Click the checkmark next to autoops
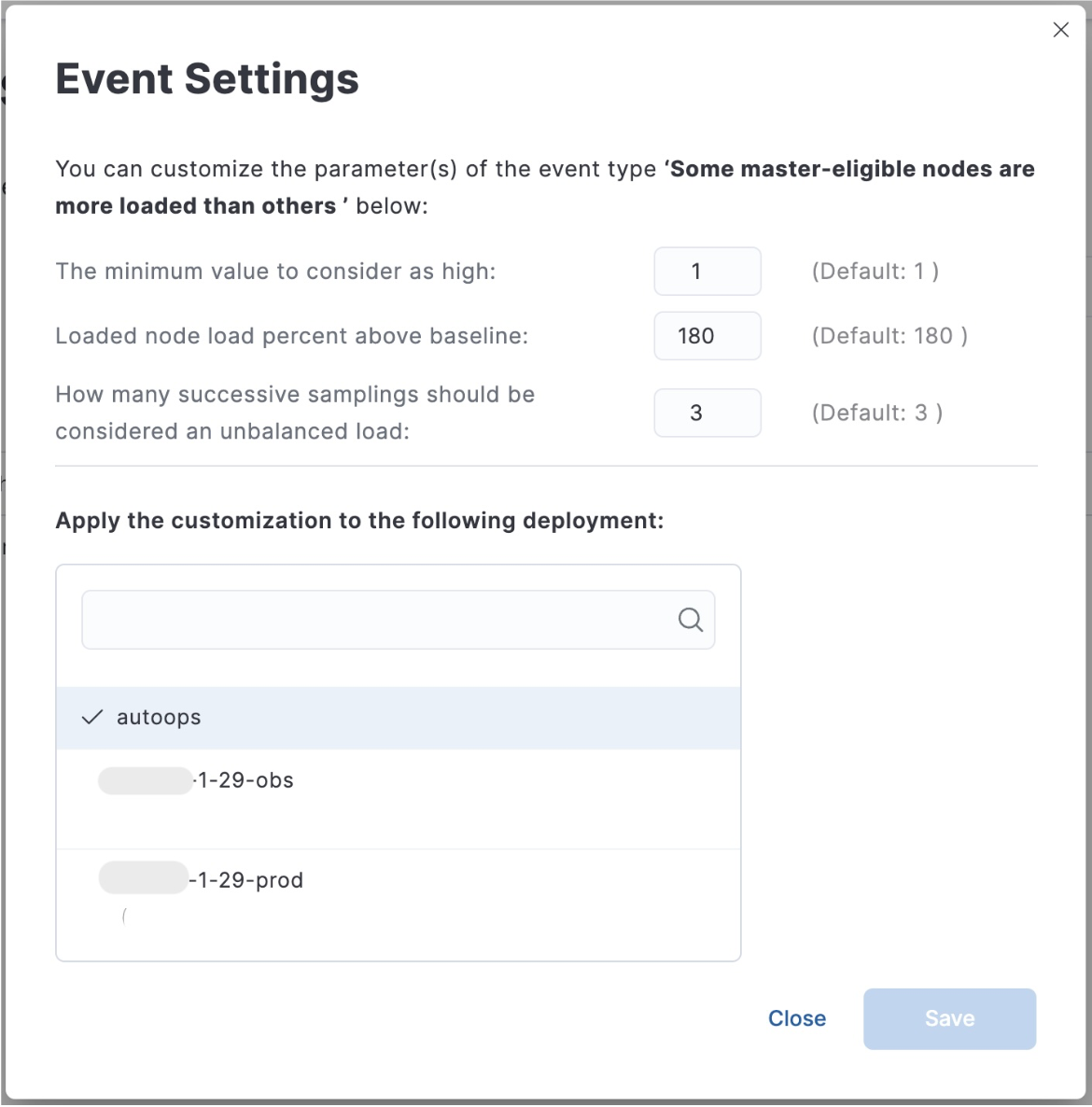1092x1107 pixels. point(92,717)
